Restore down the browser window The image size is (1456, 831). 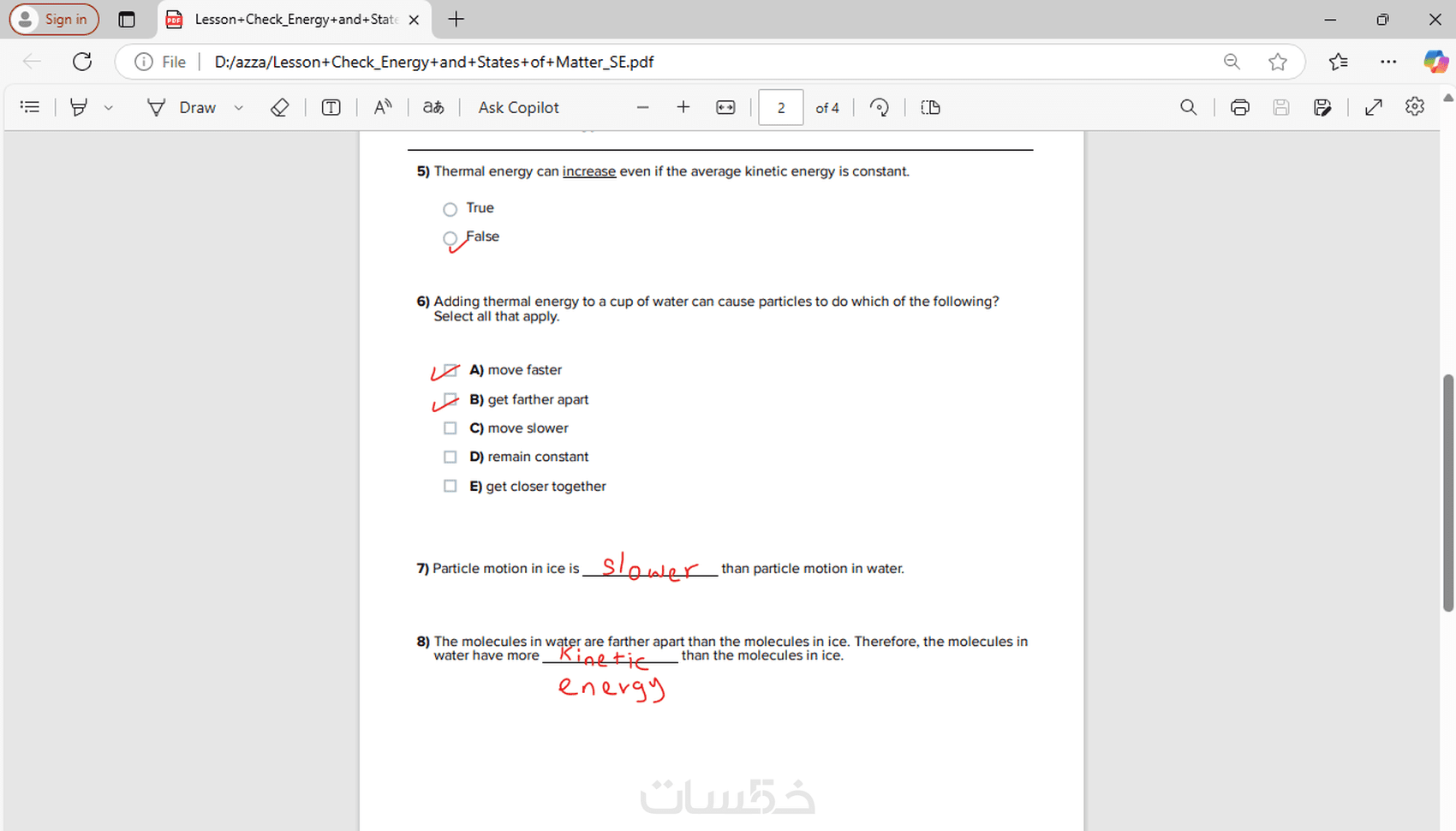click(1382, 19)
